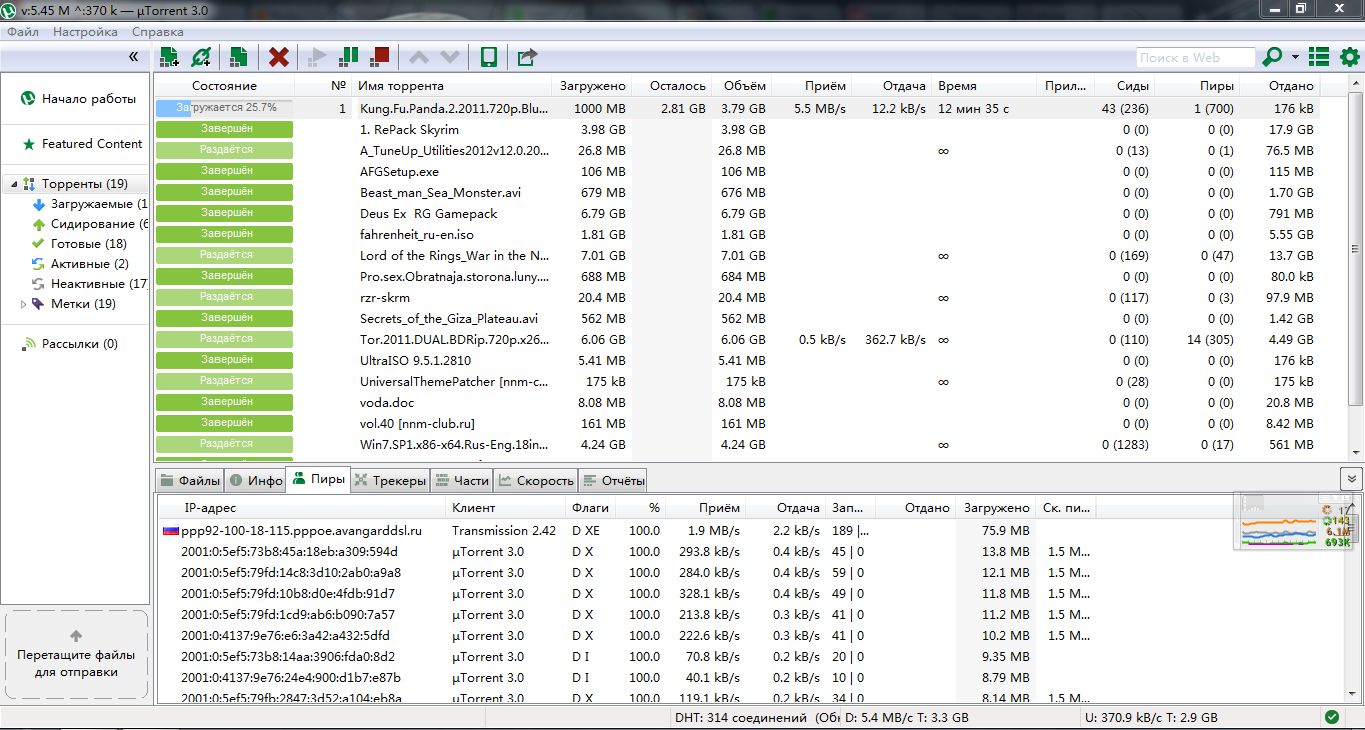Click the Move Down Queue arrow
Image resolution: width=1365 pixels, height=730 pixels.
[450, 57]
